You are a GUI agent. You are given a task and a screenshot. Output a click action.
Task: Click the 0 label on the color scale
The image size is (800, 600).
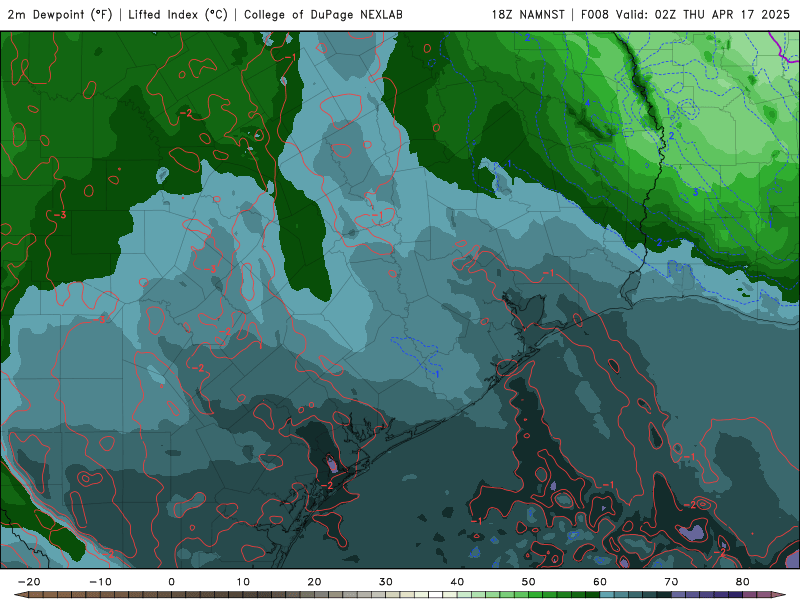pos(171,582)
